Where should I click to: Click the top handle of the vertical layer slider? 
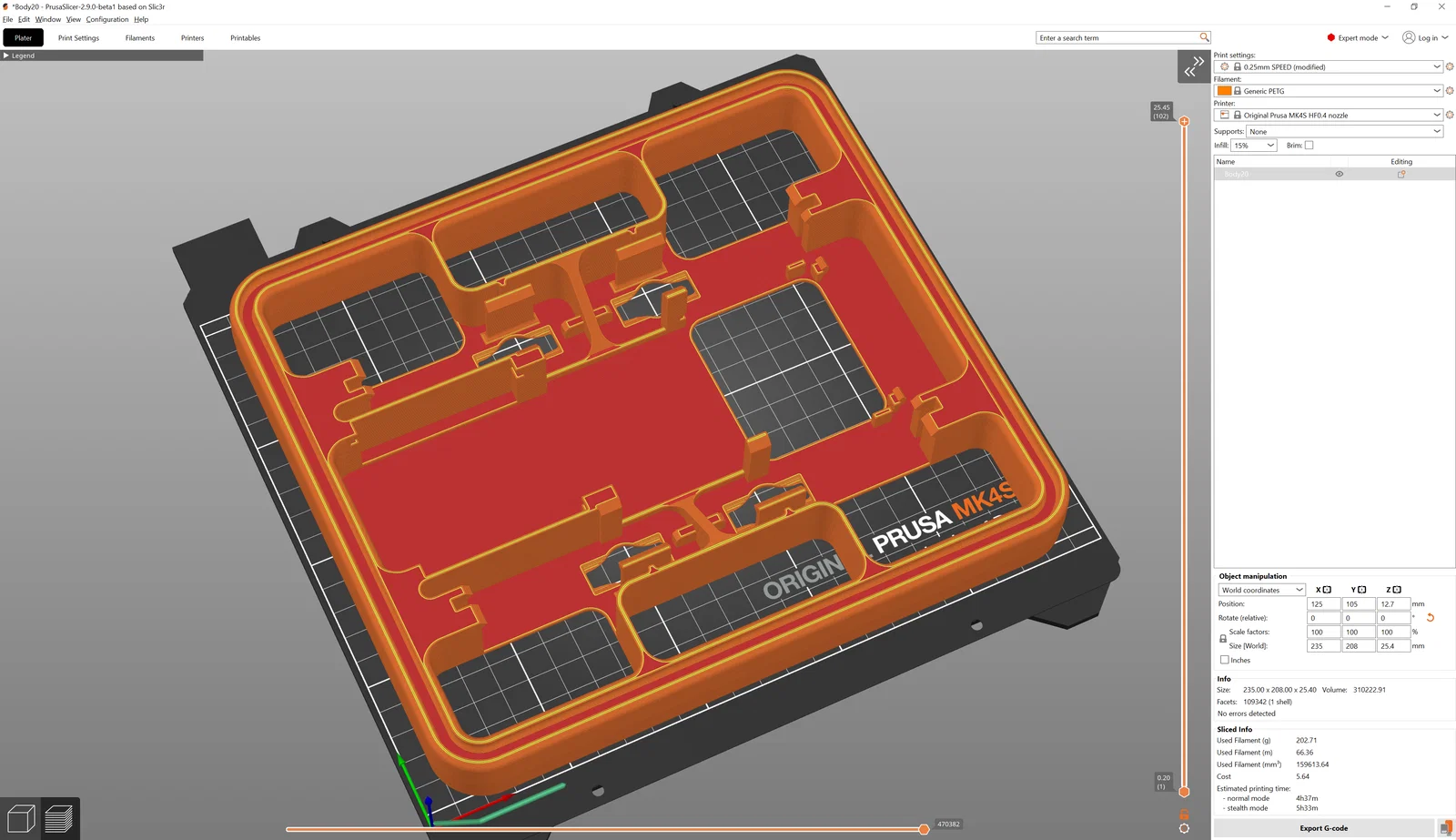point(1184,121)
